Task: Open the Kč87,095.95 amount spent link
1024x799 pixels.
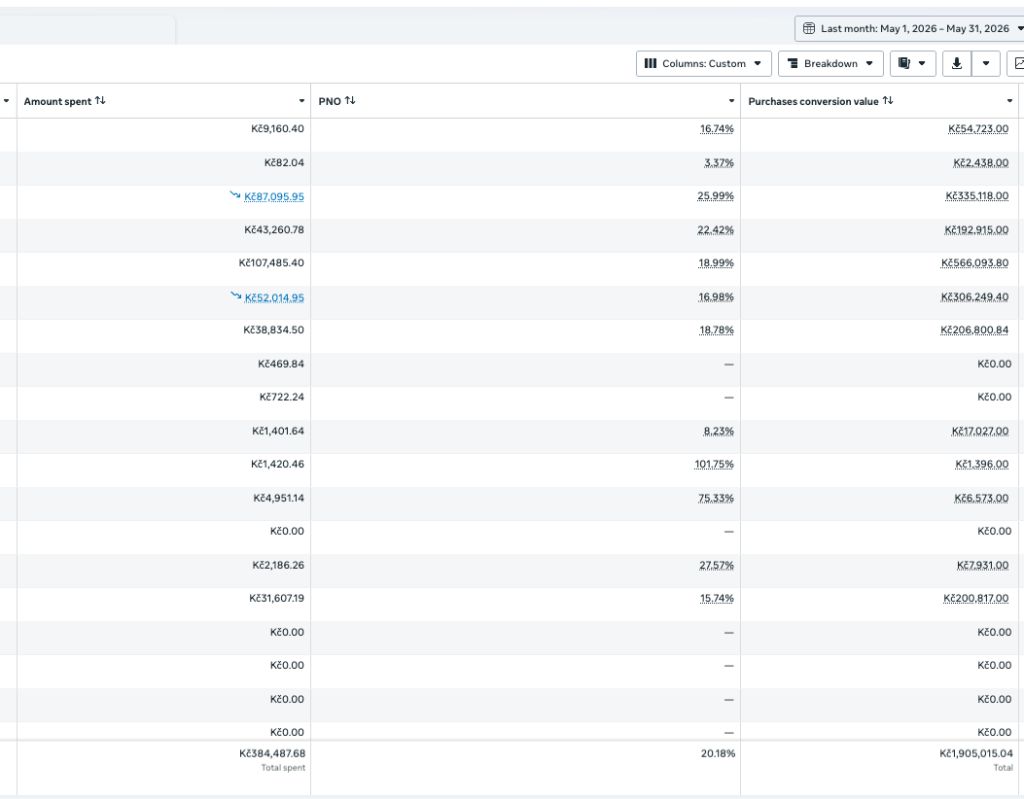Action: 274,196
